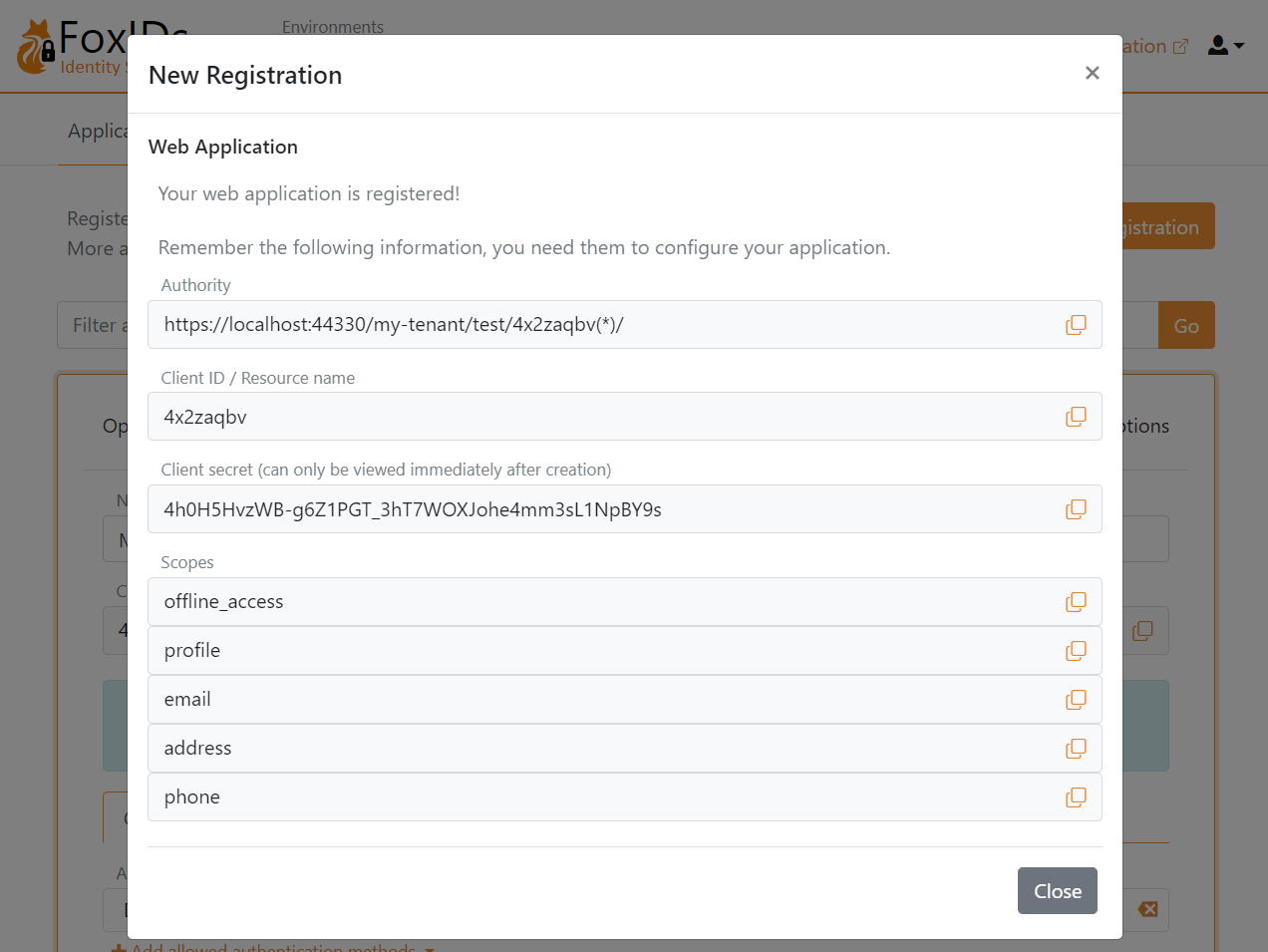
Task: Copy the phone scope
Action: [1076, 797]
